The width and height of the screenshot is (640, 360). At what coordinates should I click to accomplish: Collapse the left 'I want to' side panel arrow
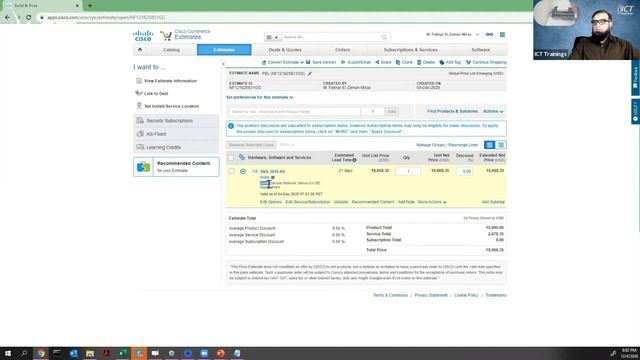(x=223, y=64)
